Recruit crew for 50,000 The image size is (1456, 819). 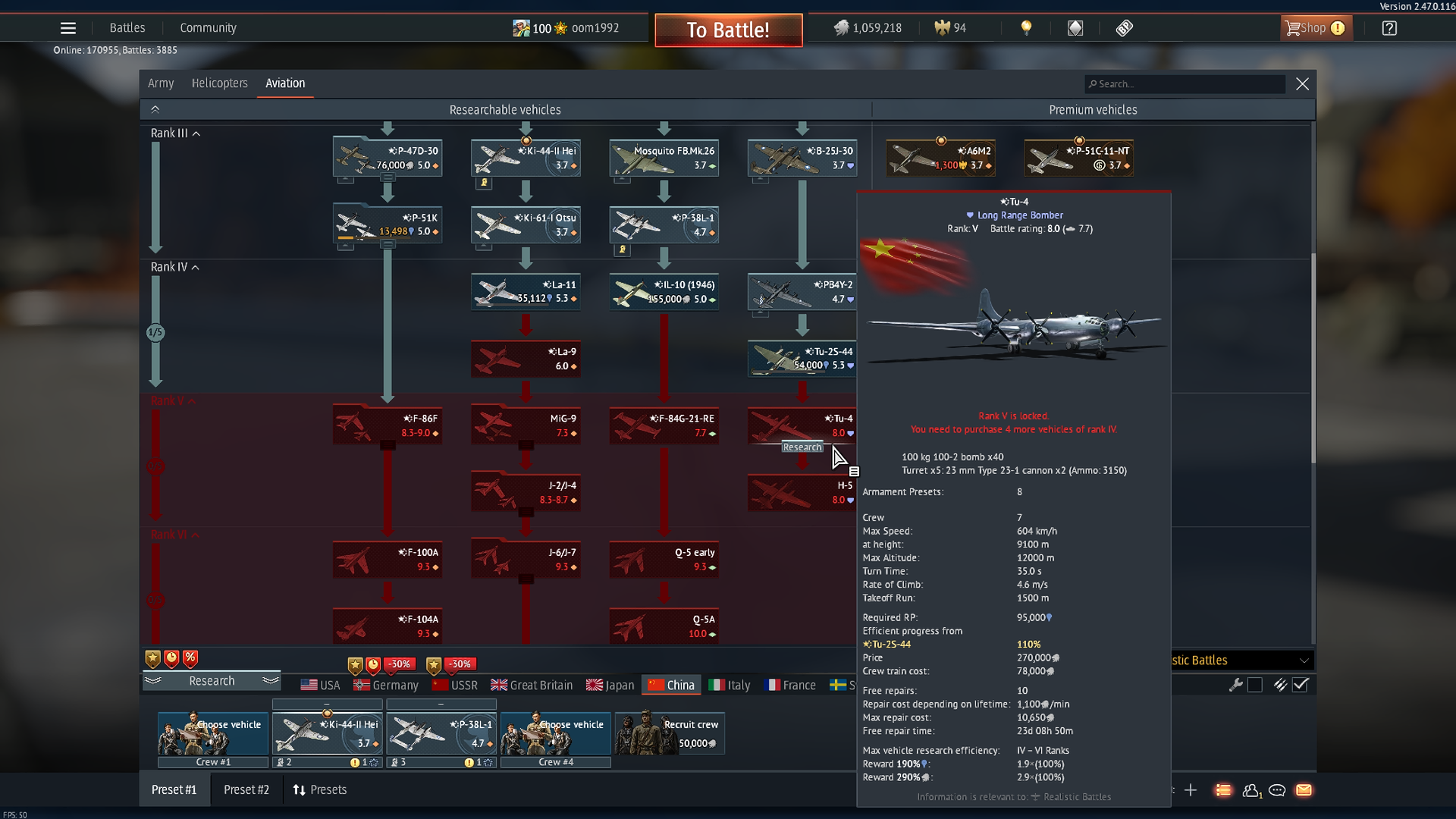pos(670,733)
